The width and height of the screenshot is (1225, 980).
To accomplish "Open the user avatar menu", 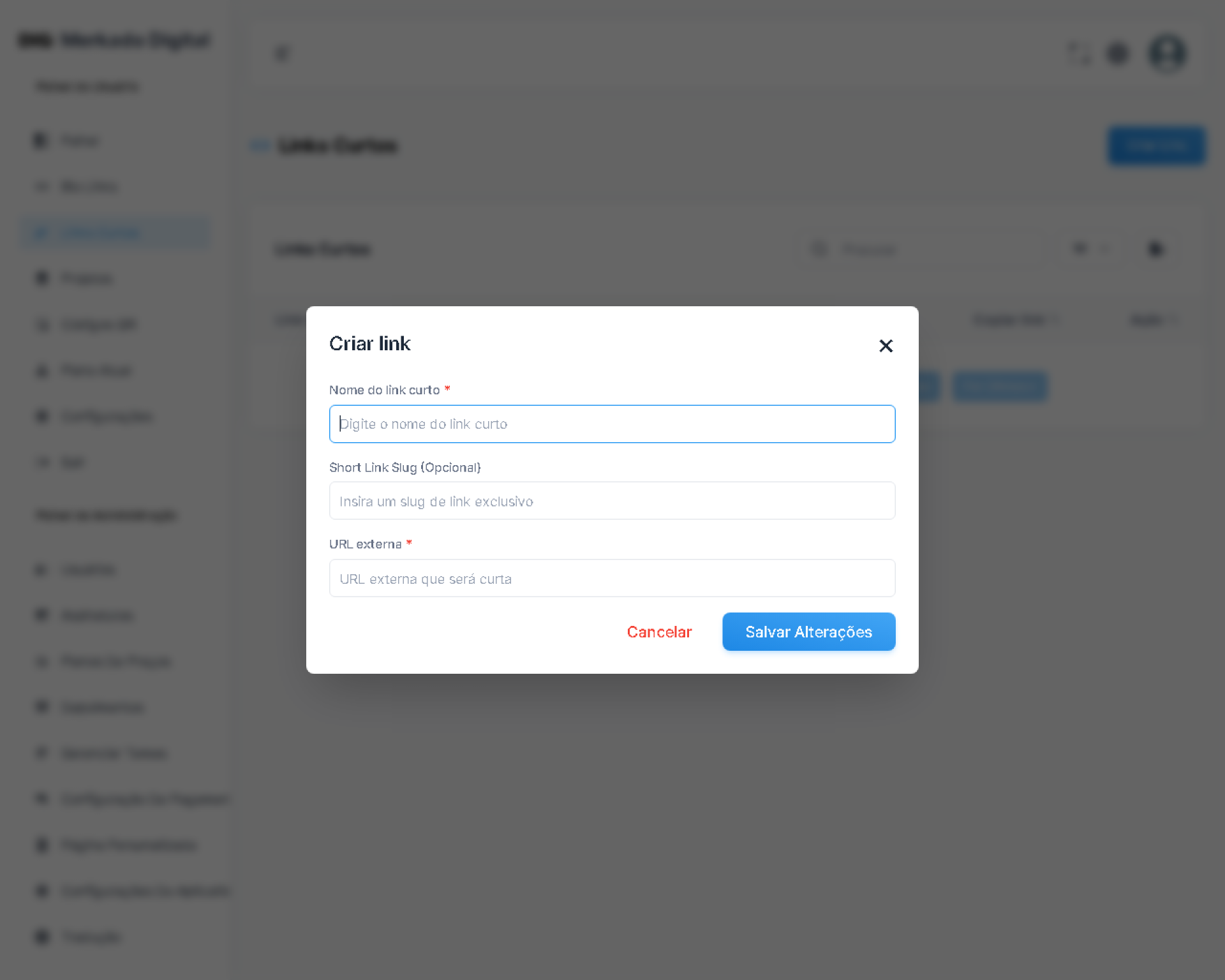I will coord(1167,54).
